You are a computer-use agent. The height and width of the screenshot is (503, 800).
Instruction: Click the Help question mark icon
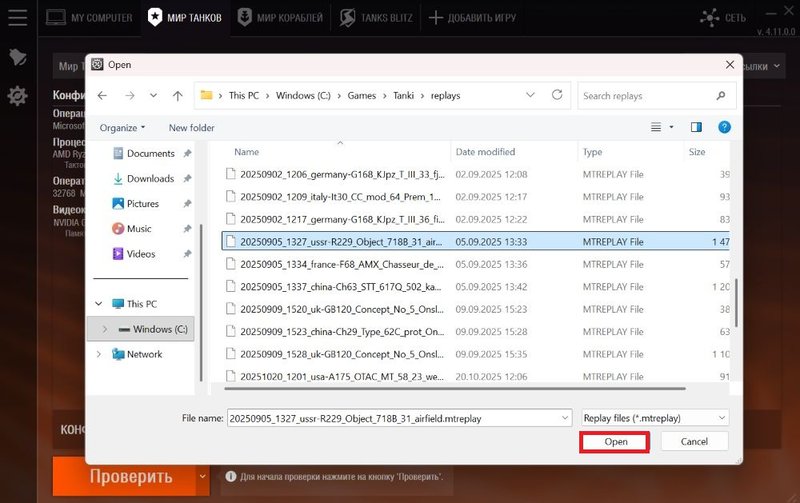pos(725,127)
